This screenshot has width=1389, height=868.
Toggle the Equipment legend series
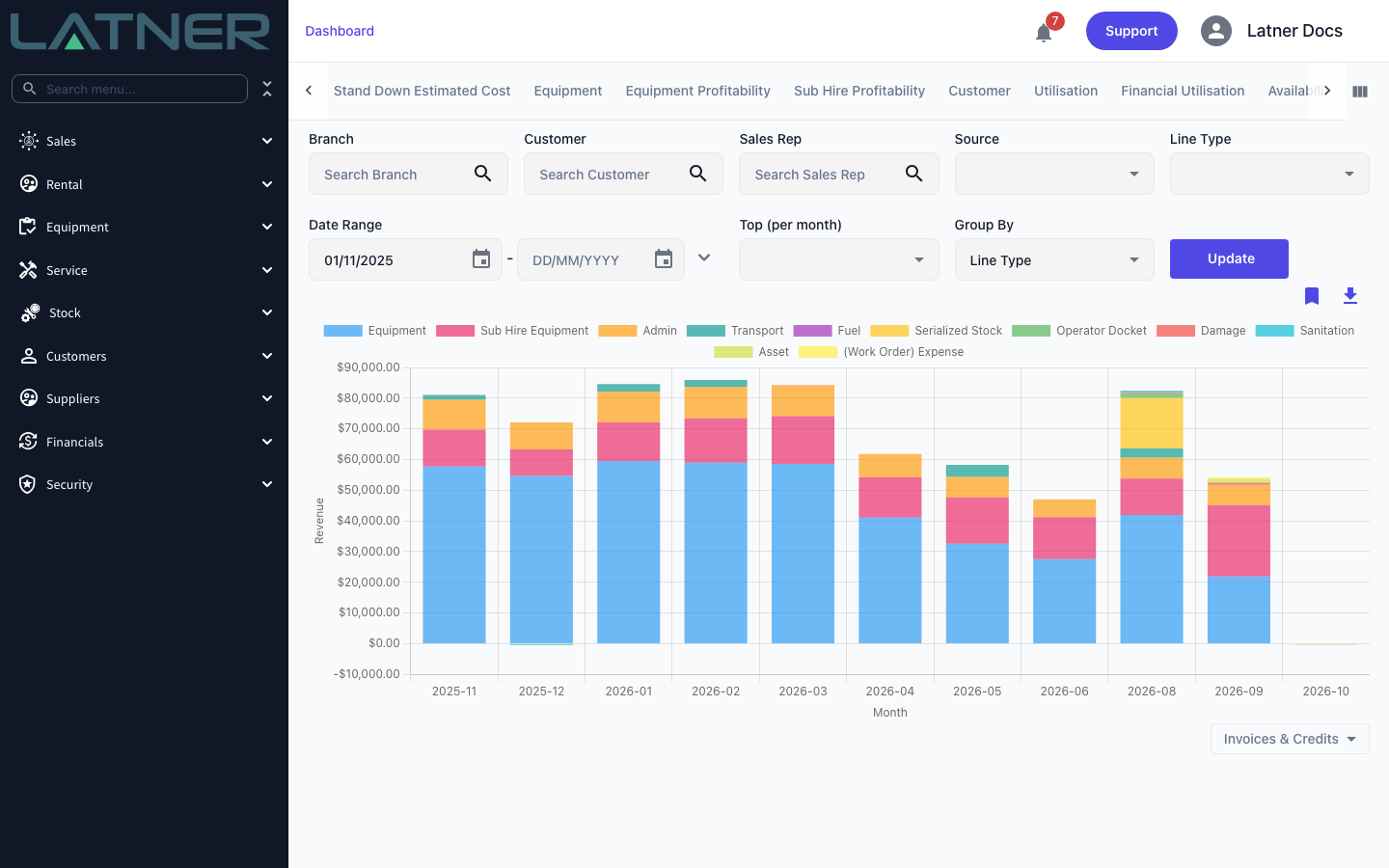tap(375, 331)
